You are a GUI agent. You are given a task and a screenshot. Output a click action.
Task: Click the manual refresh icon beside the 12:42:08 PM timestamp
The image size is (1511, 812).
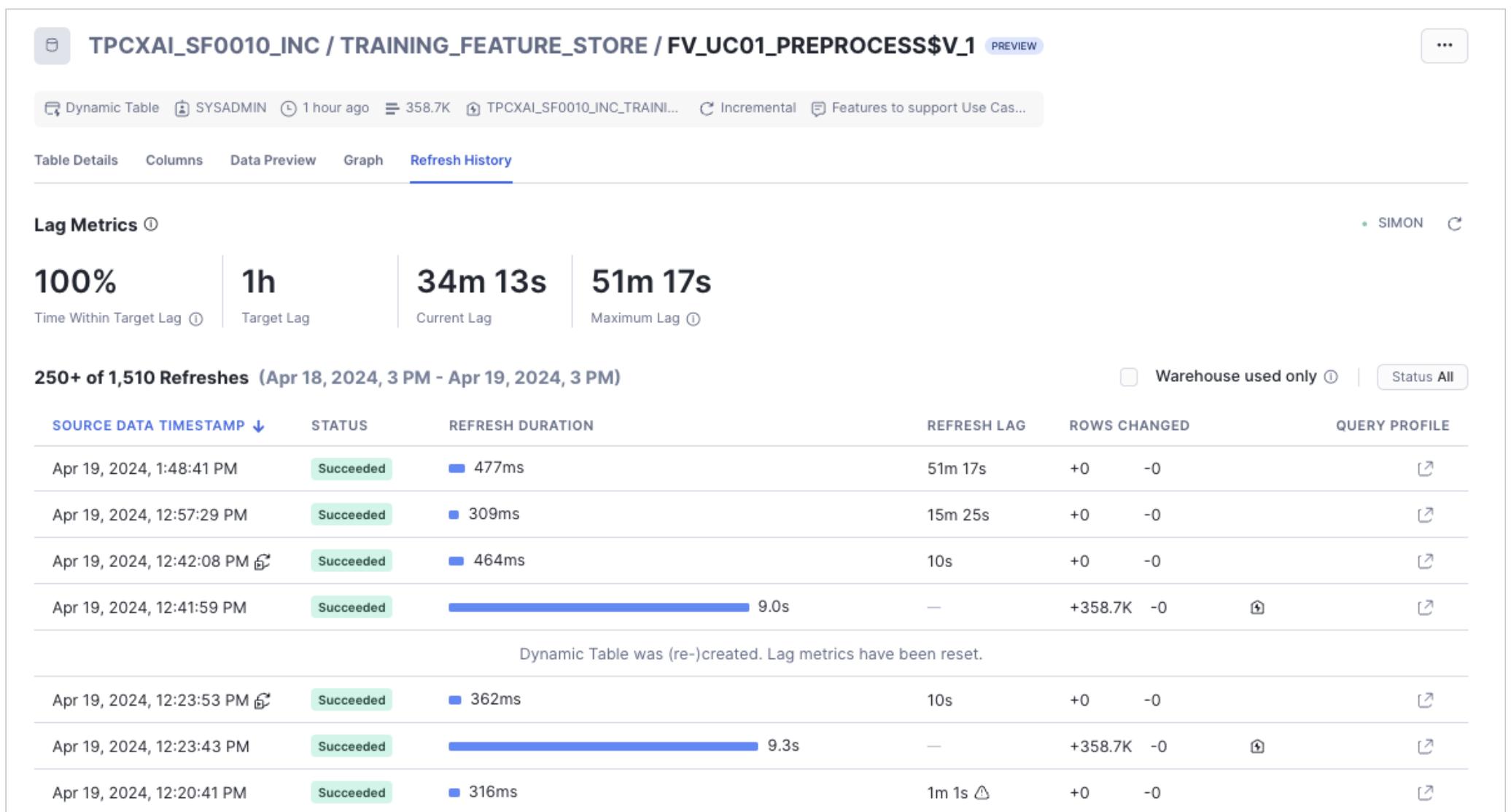263,561
